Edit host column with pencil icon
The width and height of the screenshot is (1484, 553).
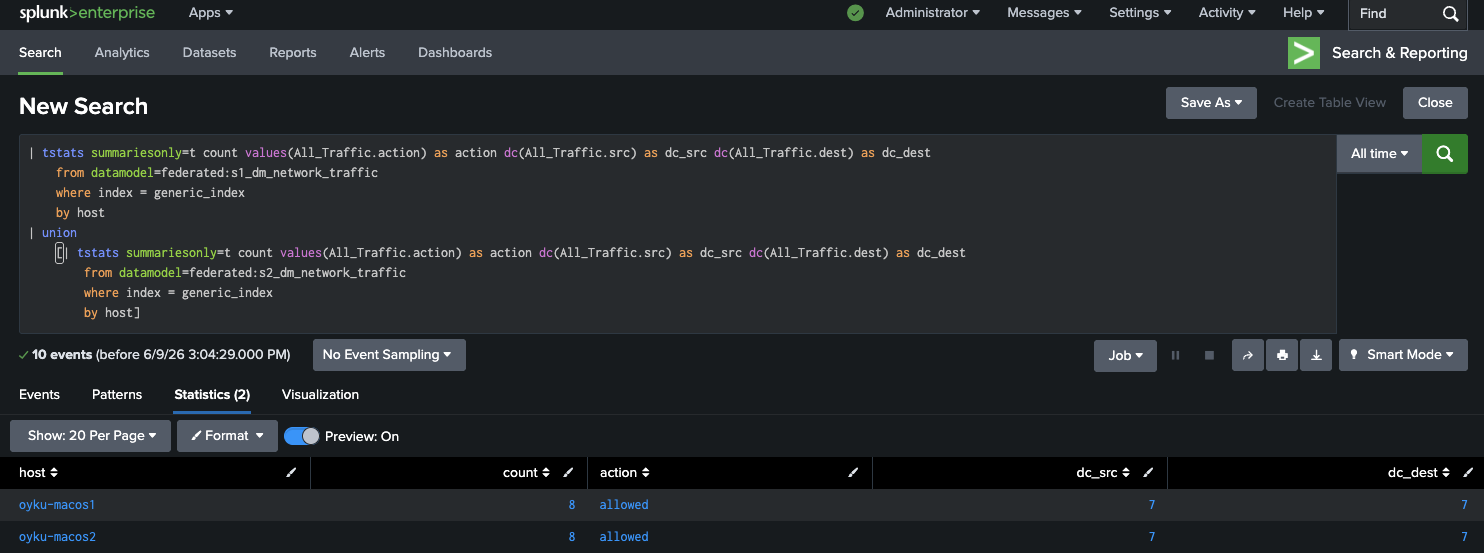click(291, 473)
